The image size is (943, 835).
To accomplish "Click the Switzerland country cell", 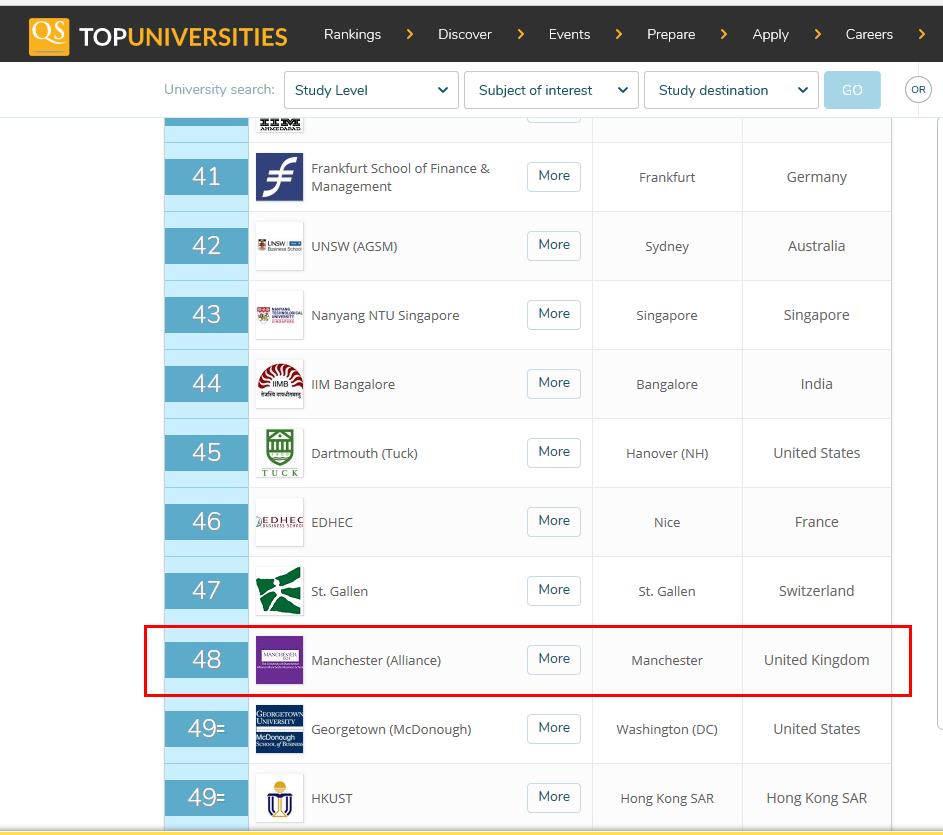I will [x=817, y=591].
